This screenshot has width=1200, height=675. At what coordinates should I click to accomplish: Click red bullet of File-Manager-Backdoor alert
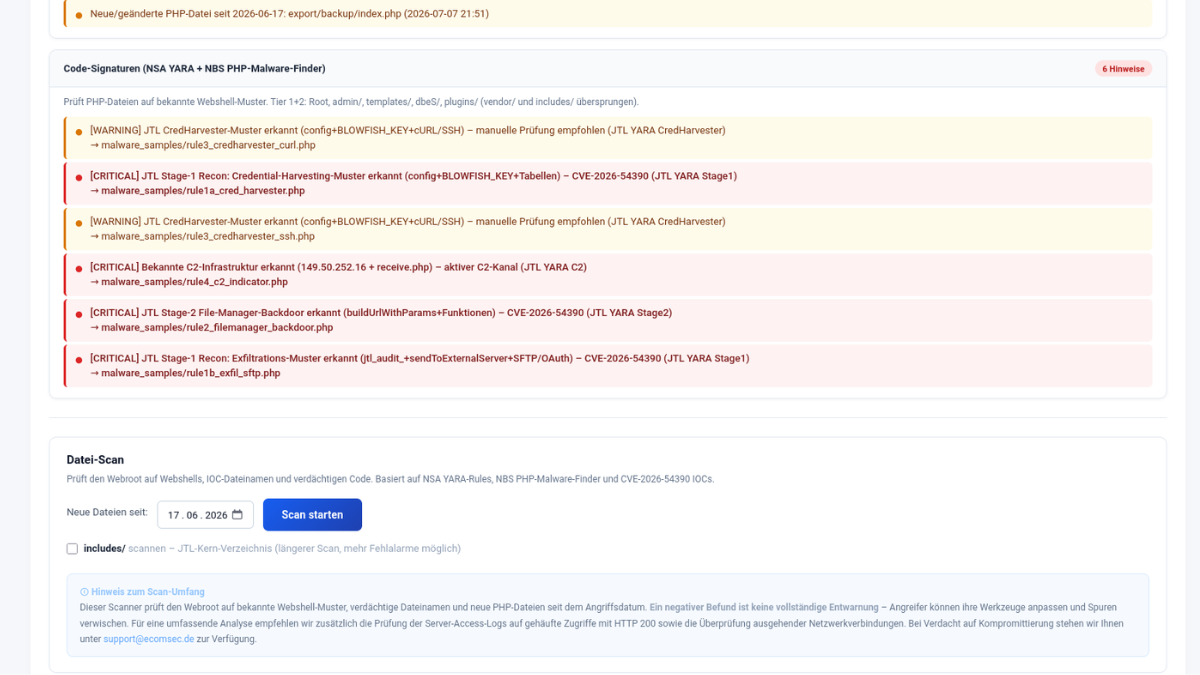79,313
